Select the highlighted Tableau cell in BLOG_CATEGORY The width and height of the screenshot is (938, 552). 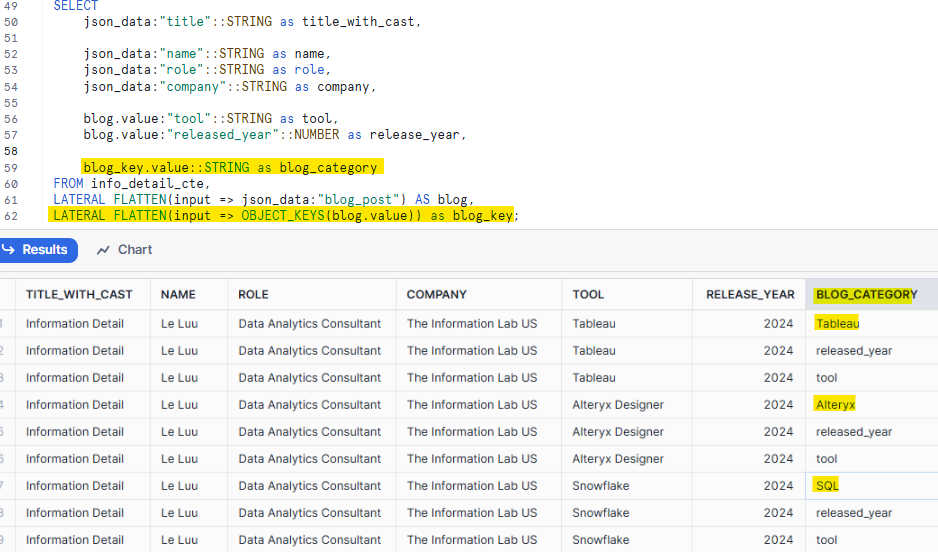(x=837, y=323)
